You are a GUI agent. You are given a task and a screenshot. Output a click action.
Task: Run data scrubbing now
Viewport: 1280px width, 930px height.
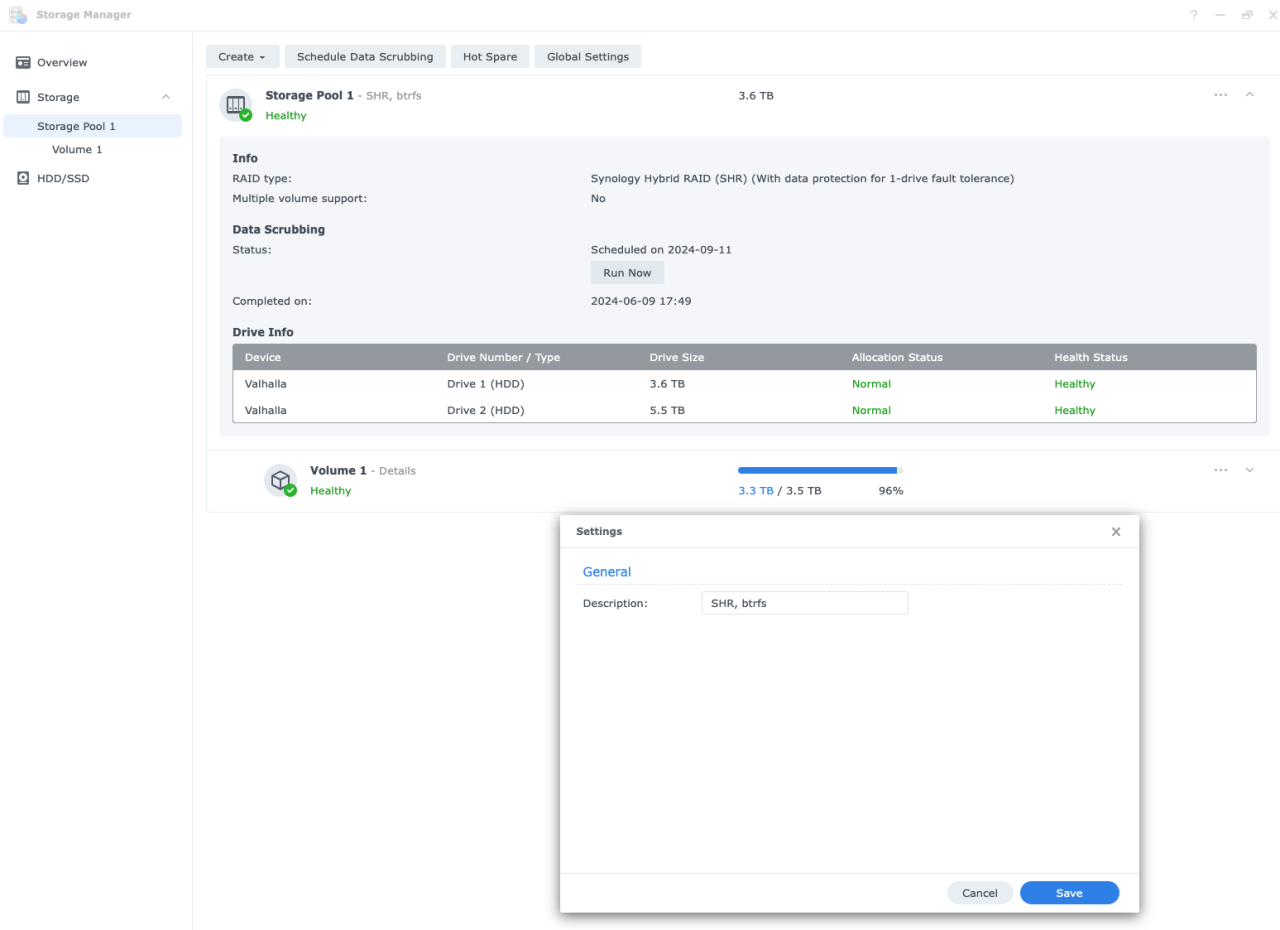626,272
